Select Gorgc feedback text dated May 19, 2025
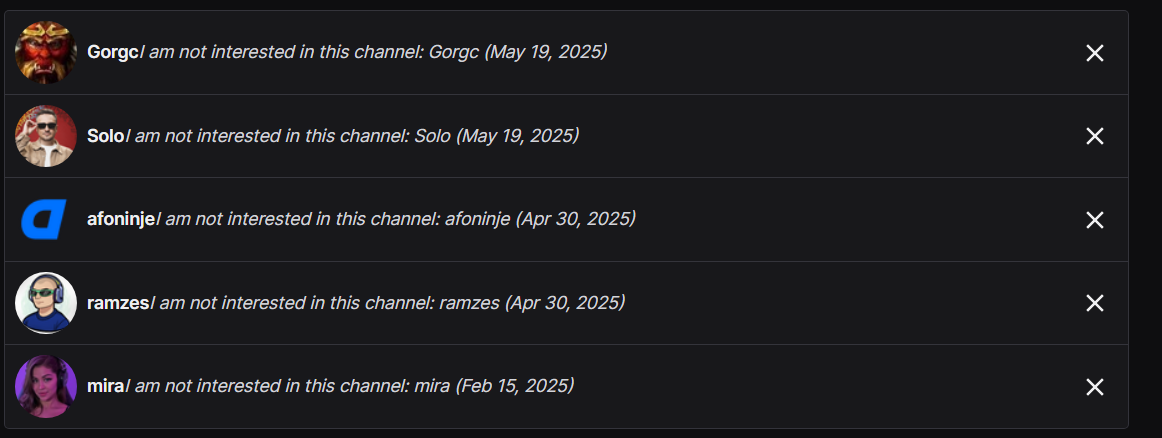The width and height of the screenshot is (1162, 438). 373,52
